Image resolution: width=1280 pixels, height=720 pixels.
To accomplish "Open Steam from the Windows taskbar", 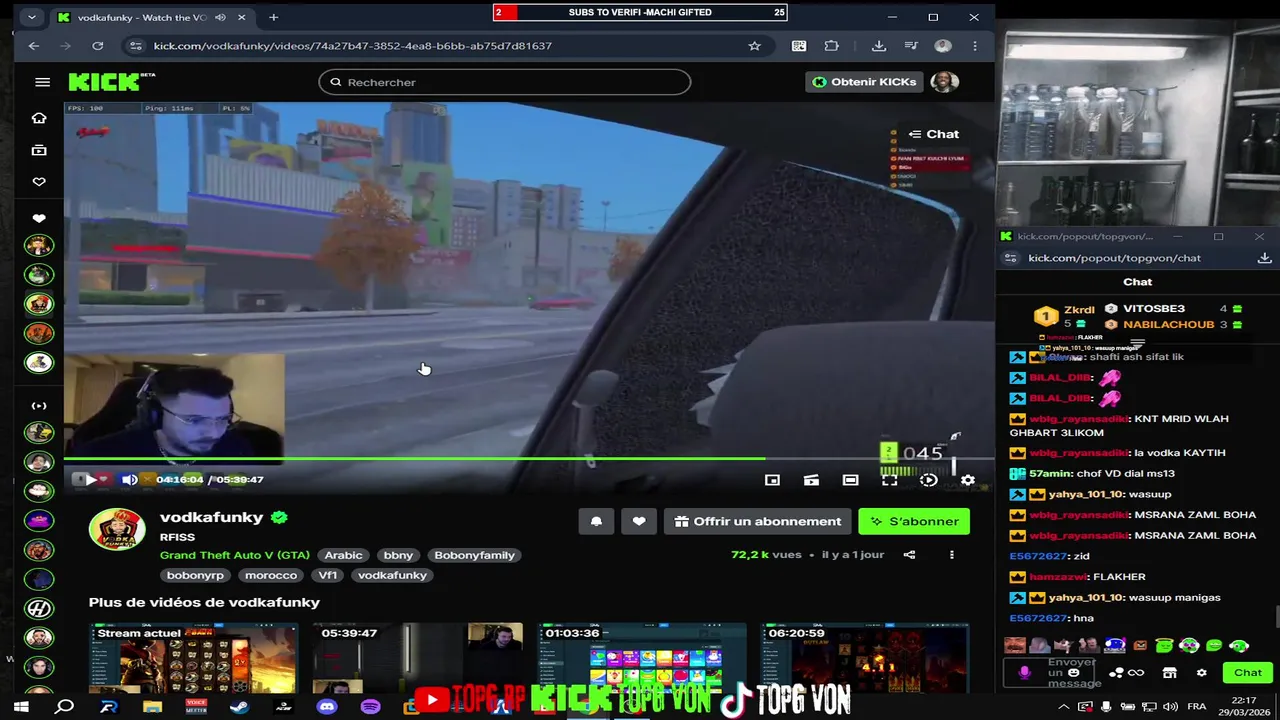I will tap(239, 707).
